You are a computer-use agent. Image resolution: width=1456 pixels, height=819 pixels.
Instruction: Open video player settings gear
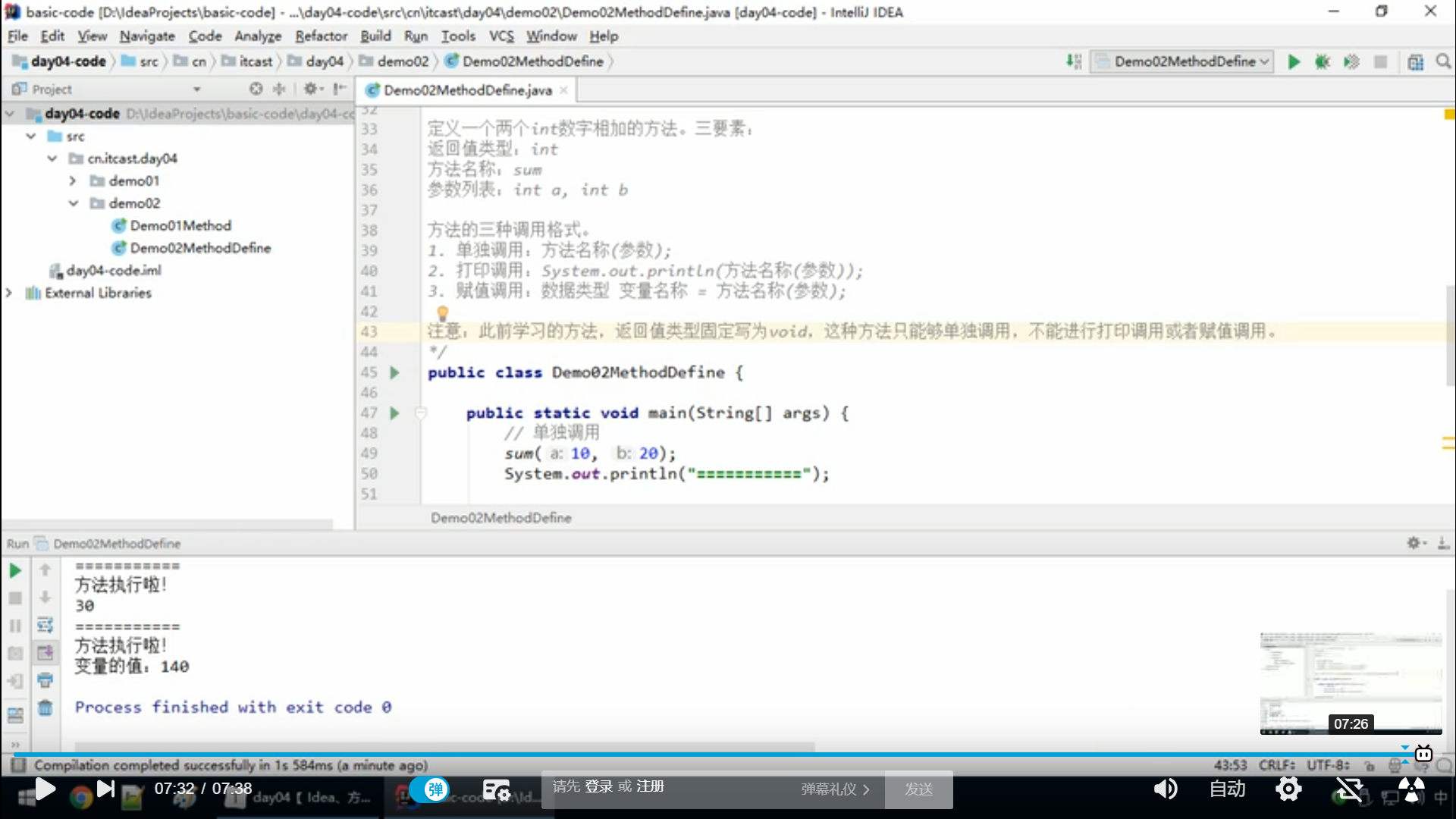1288,789
